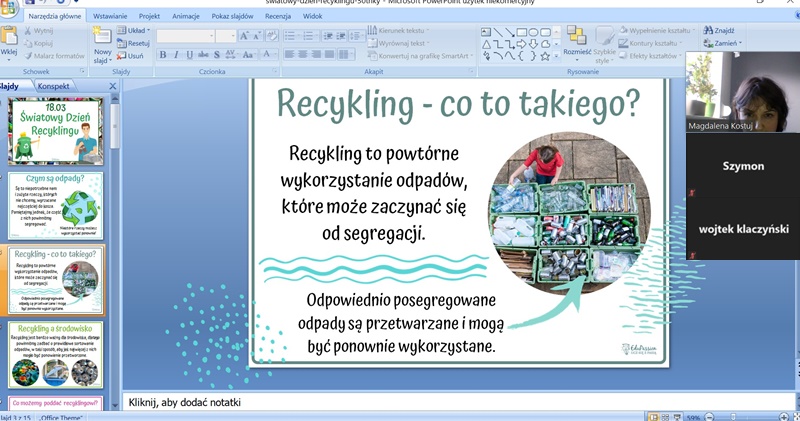Open font color A dropdown
The width and height of the screenshot is (800, 421).
pyautogui.click(x=268, y=55)
